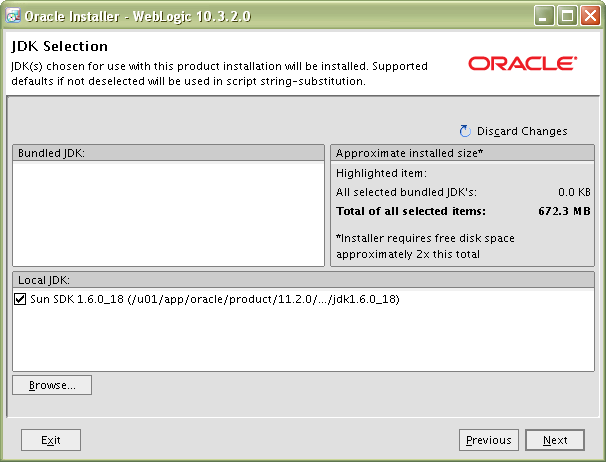
Task: Go back with the Previous button
Action: click(488, 440)
